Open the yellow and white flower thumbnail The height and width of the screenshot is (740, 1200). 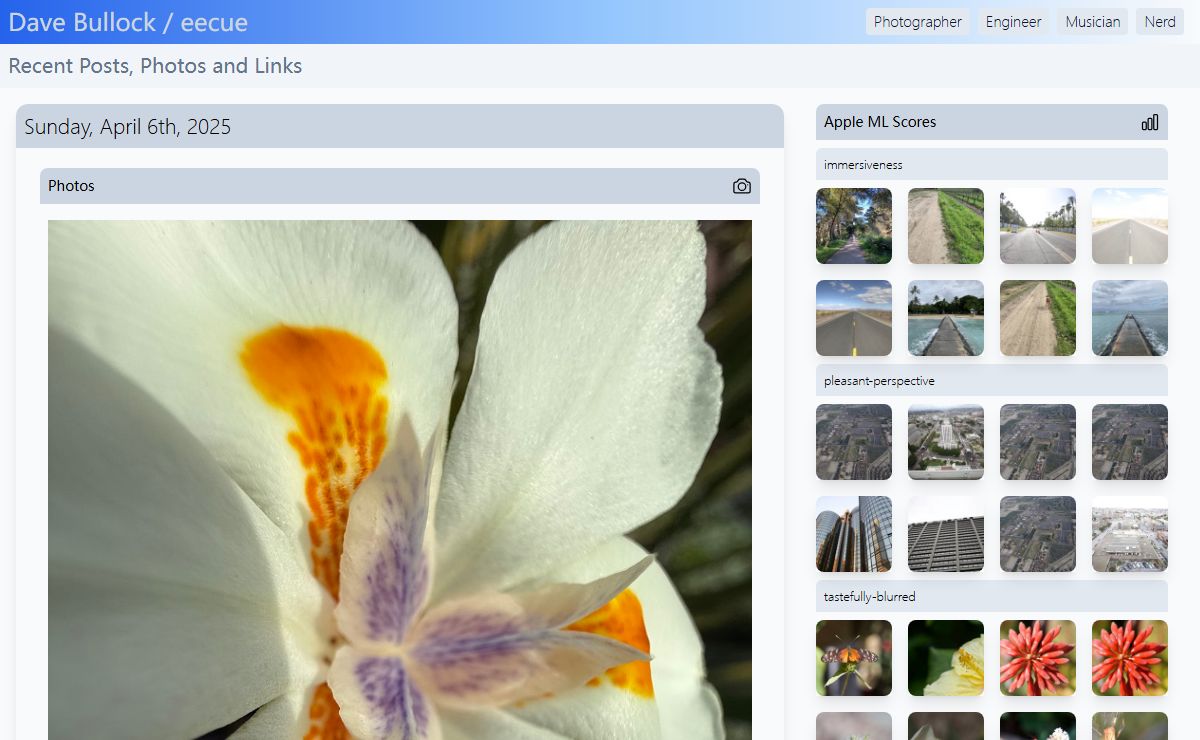tap(946, 658)
